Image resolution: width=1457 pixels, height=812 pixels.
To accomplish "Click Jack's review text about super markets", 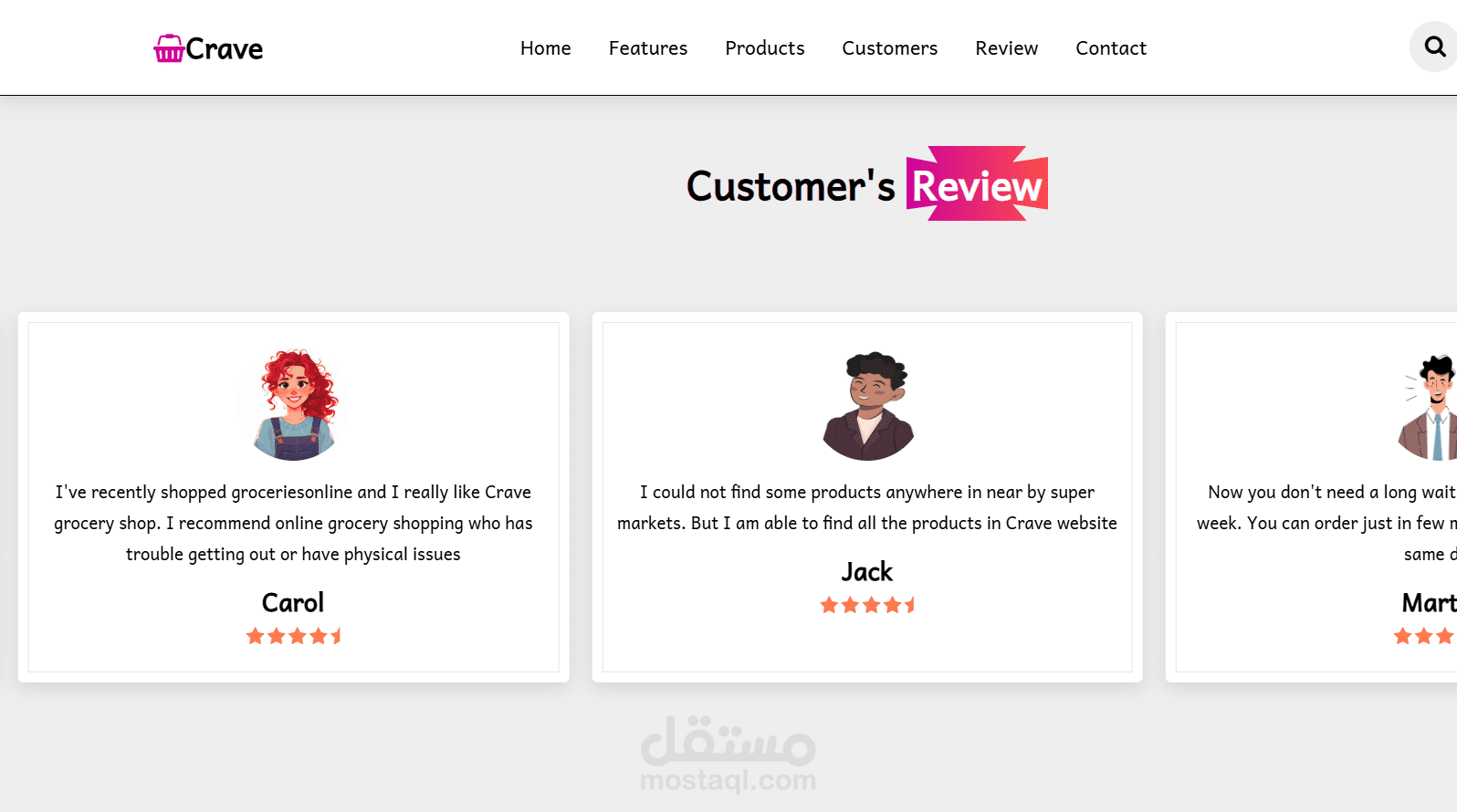I will (x=867, y=507).
